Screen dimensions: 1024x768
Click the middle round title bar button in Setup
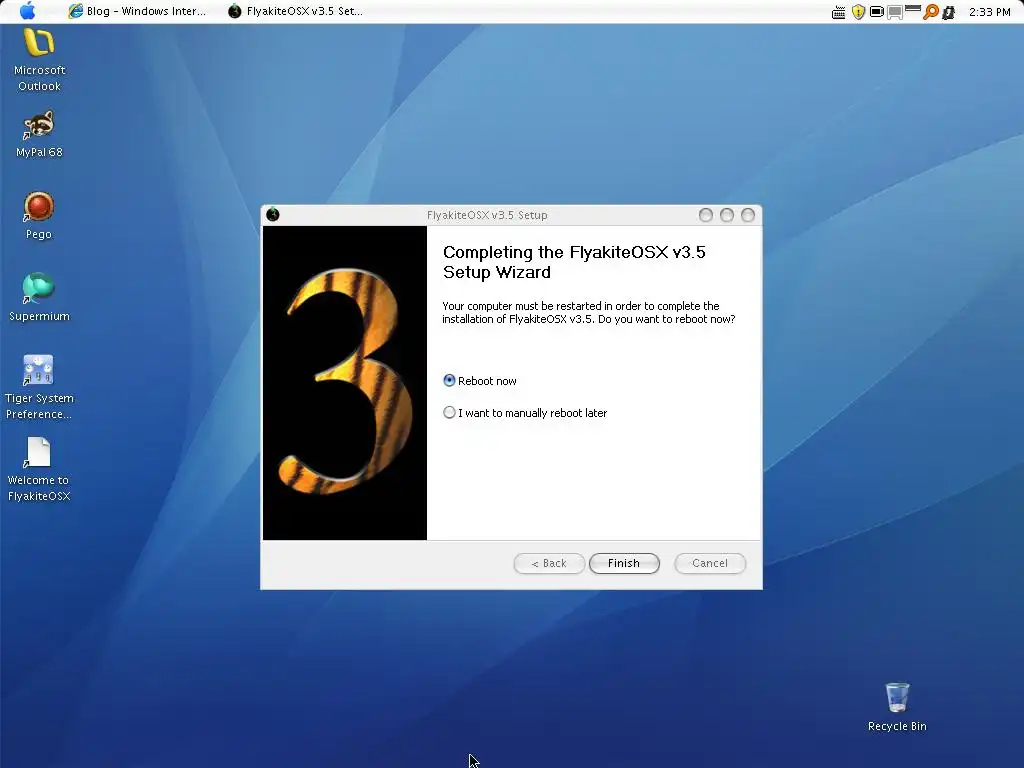[x=726, y=216]
